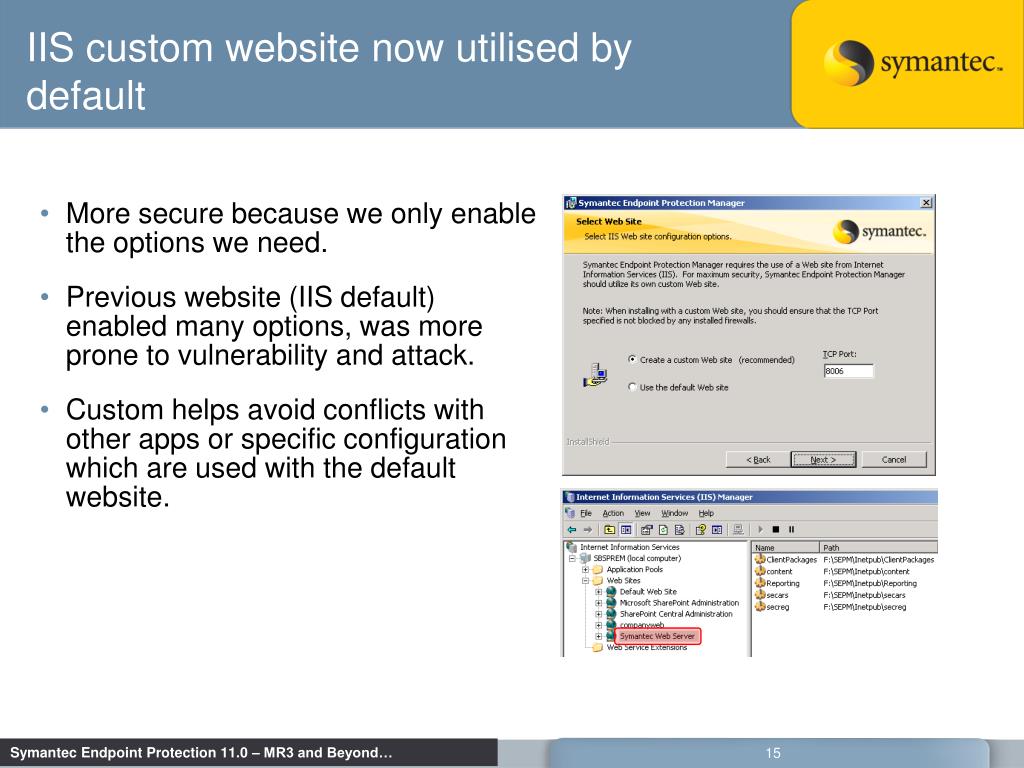Toggle Show/Hide Console Tree toolbar icon
1024x768 pixels.
(626, 530)
